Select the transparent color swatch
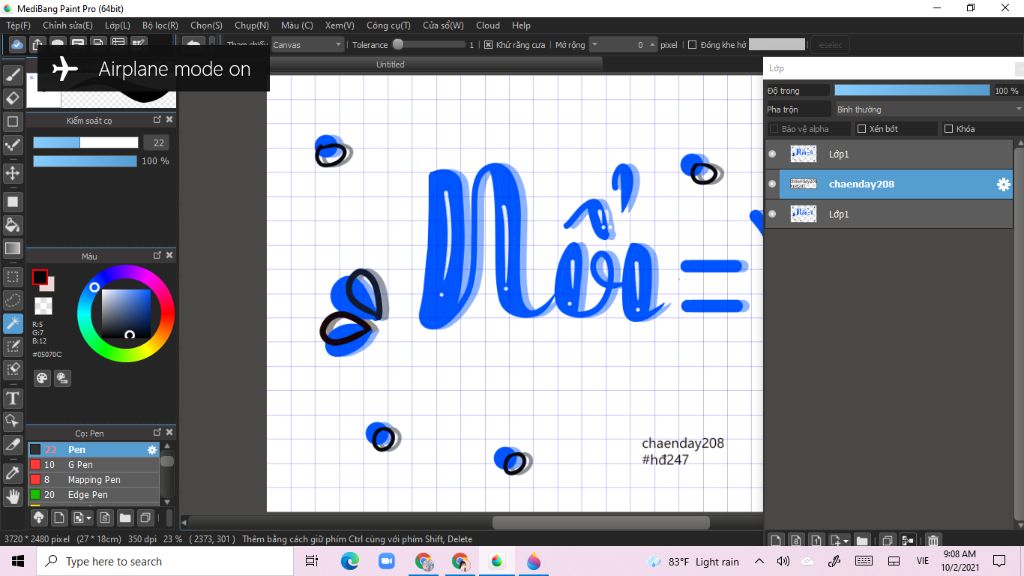The image size is (1024, 576). pos(43,306)
